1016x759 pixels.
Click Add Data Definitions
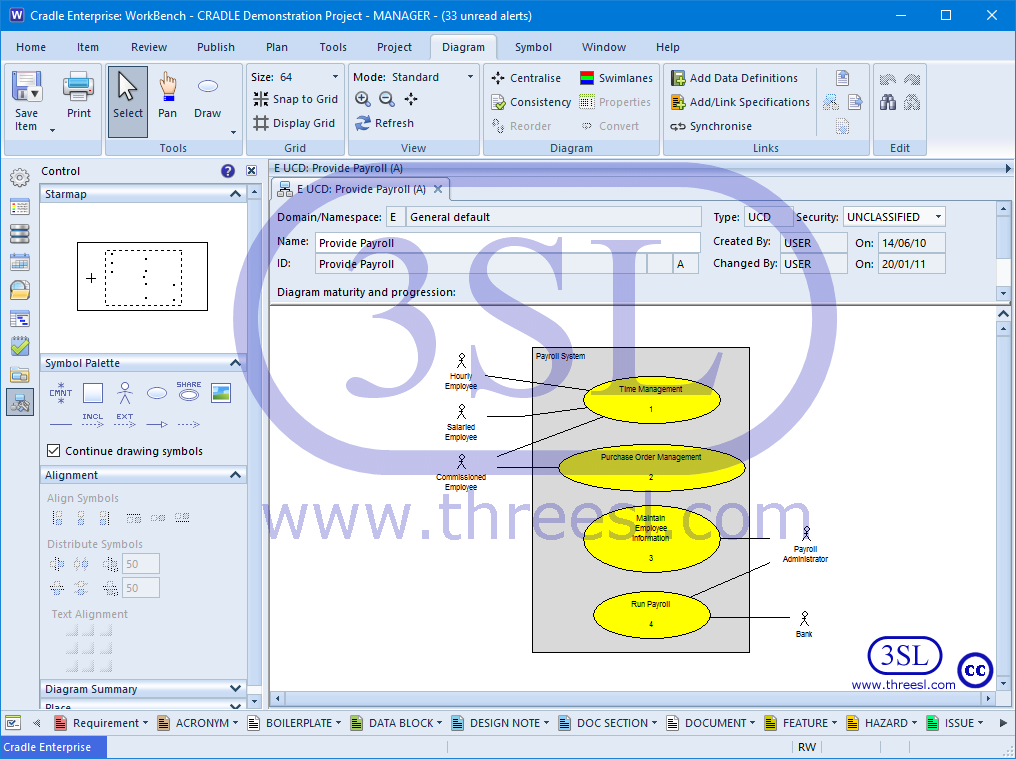click(734, 78)
